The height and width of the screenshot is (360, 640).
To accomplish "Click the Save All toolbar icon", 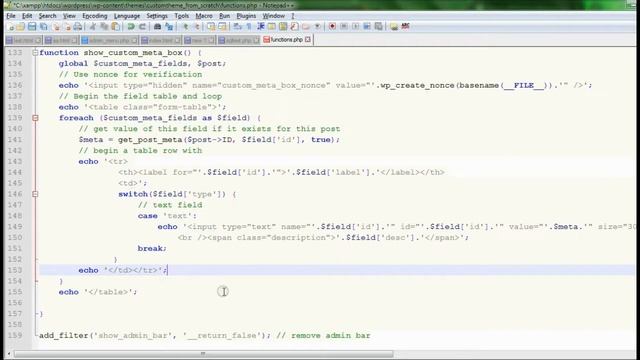I will pos(43,27).
